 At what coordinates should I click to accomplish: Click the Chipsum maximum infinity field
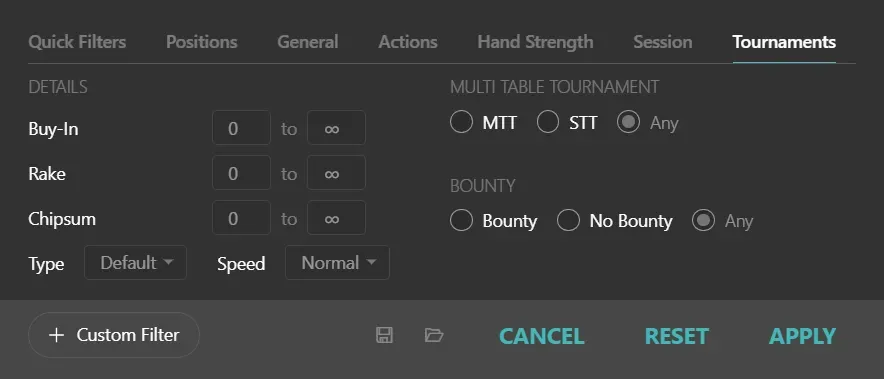[336, 218]
